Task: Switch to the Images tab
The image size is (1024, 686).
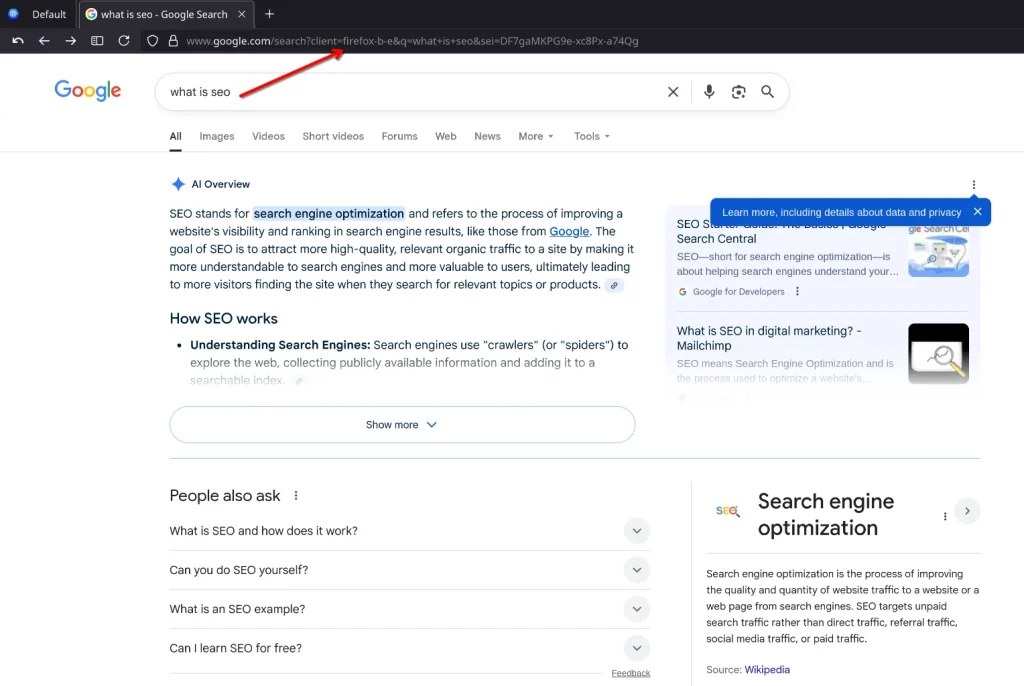Action: coord(217,137)
